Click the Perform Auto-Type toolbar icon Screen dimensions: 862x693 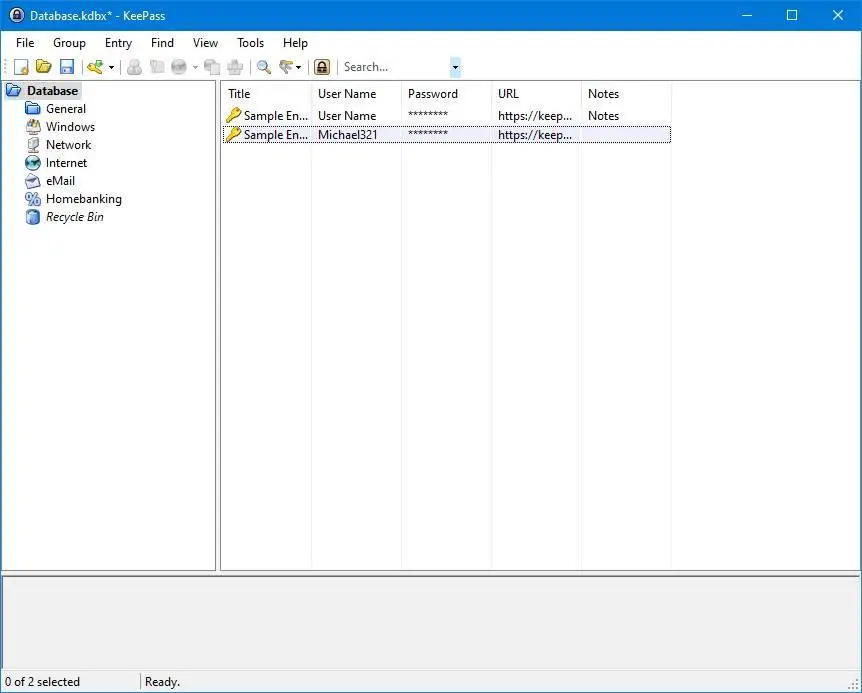pos(235,67)
